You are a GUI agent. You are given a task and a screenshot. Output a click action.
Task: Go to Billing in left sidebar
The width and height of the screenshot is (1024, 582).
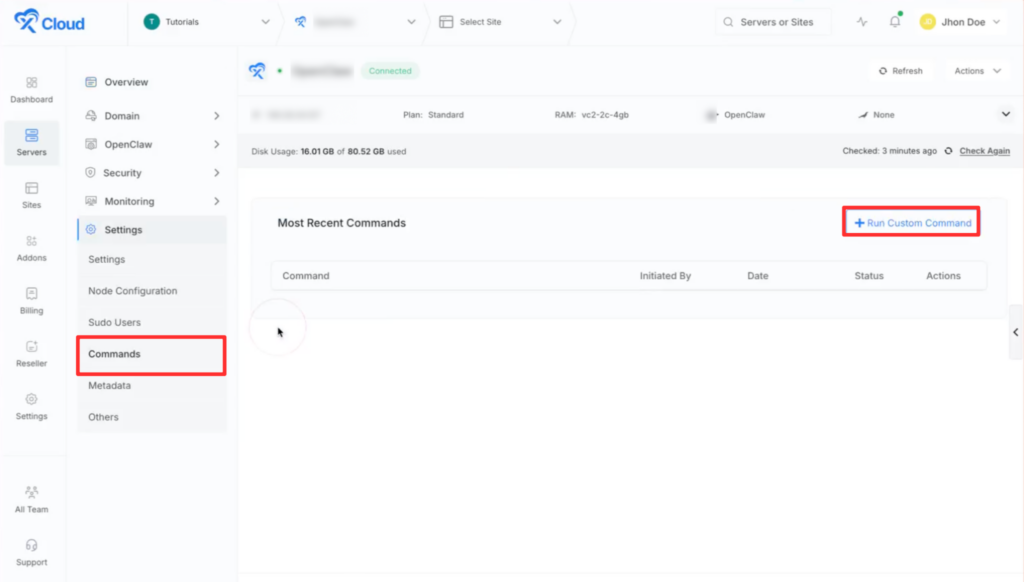tap(31, 294)
